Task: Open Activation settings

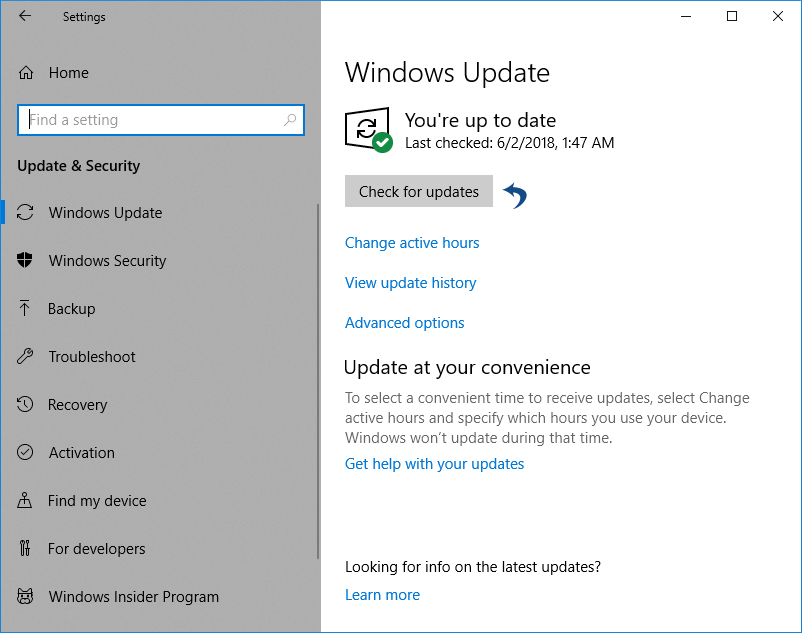Action: pyautogui.click(x=81, y=453)
